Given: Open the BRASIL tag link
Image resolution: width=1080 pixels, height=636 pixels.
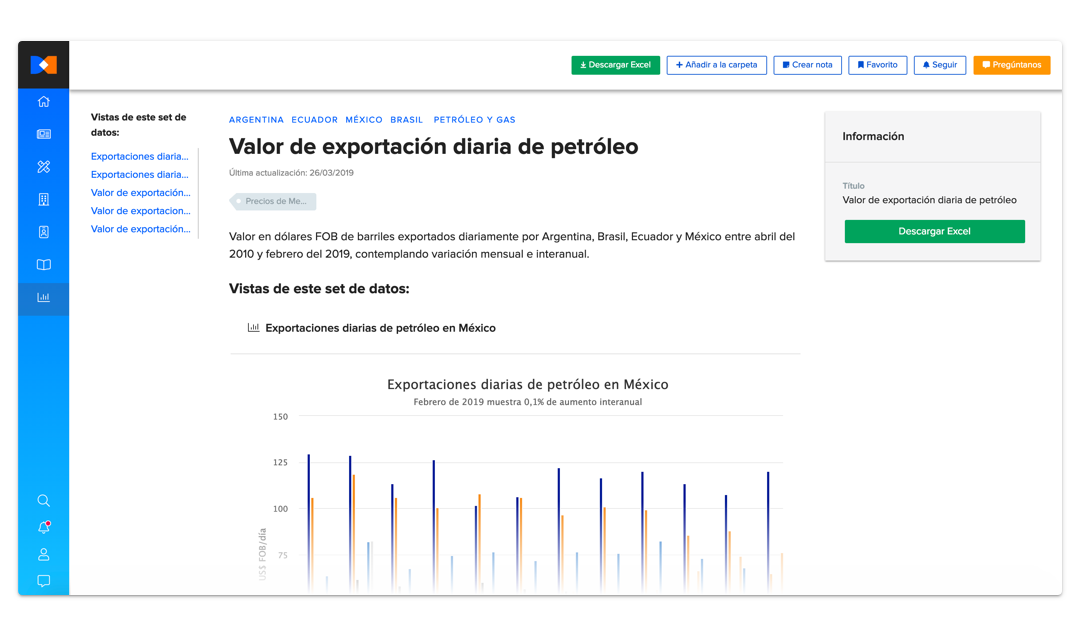Looking at the screenshot, I should 406,120.
